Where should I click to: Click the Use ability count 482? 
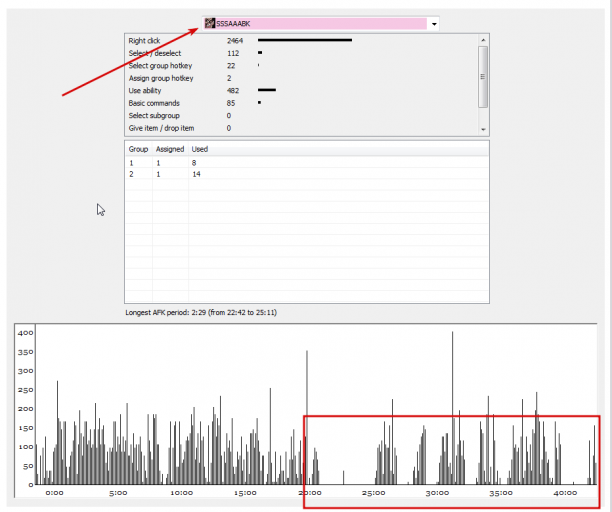(233, 91)
